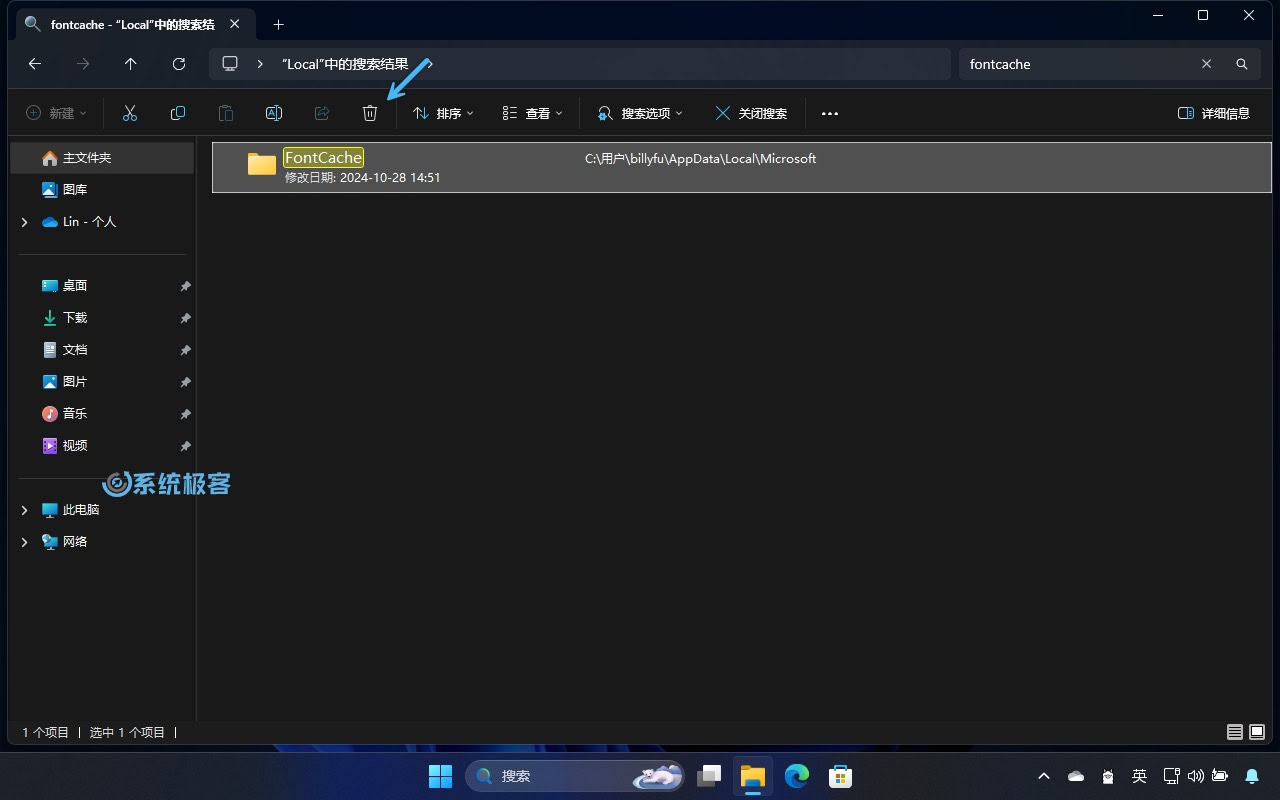
Task: Click the File Explorer taskbar icon
Action: [x=753, y=776]
